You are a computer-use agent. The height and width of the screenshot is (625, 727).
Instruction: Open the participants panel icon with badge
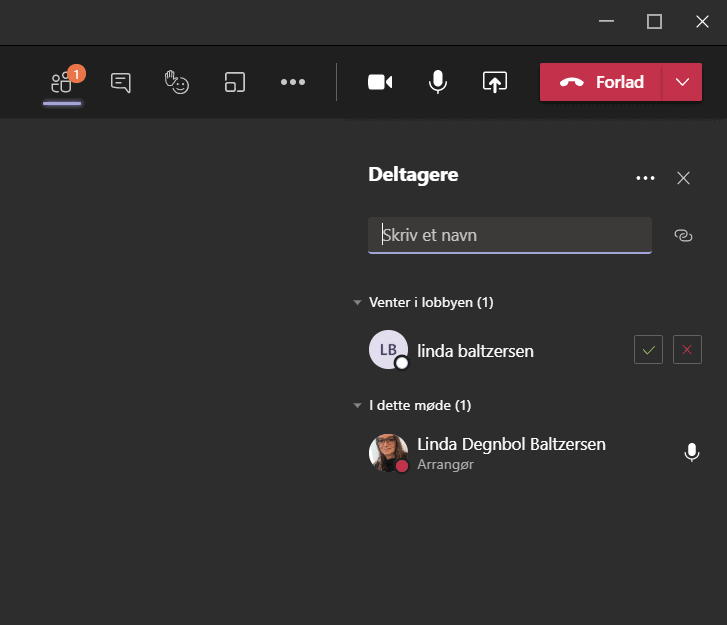tap(62, 83)
